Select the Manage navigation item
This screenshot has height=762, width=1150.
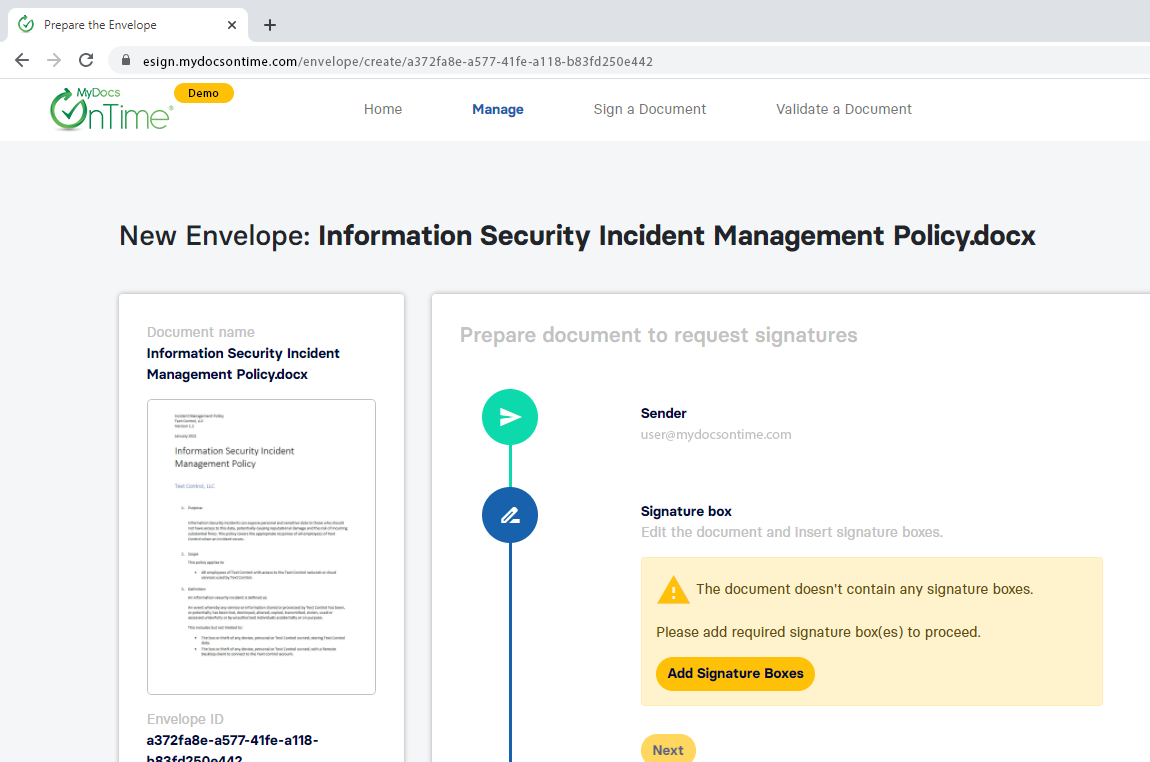[498, 109]
